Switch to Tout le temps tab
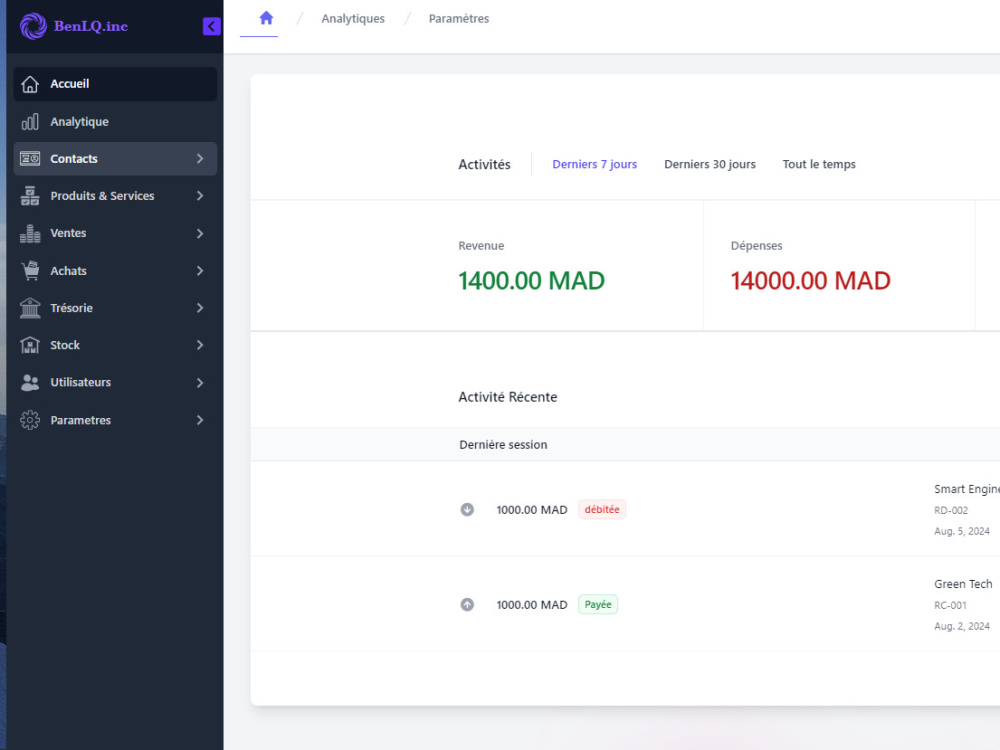1000x750 pixels. click(819, 165)
